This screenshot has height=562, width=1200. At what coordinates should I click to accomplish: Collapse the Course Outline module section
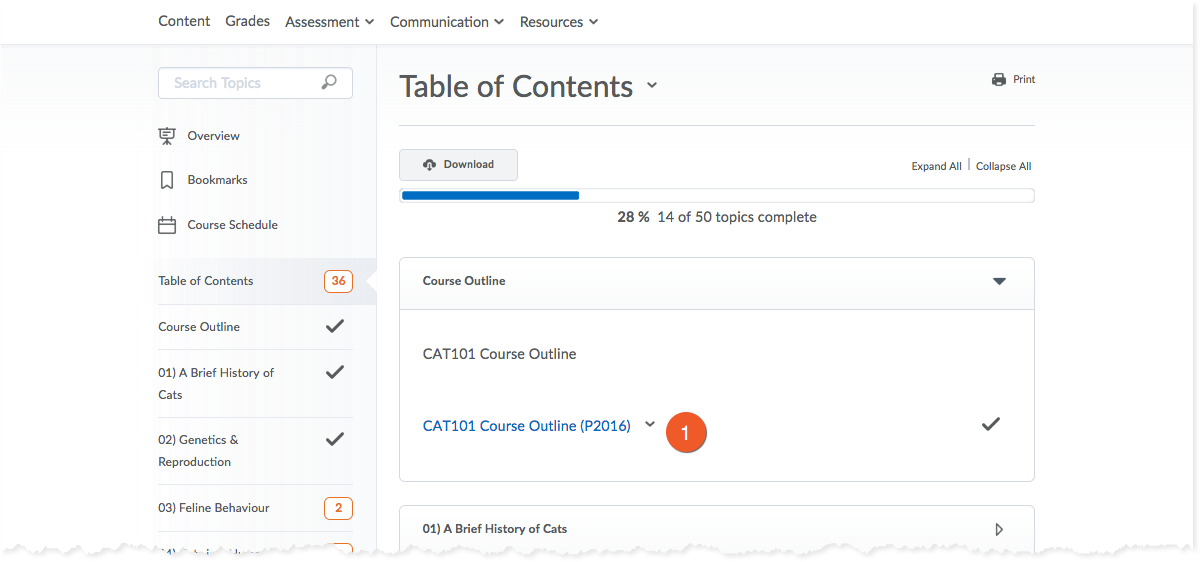pyautogui.click(x=998, y=282)
